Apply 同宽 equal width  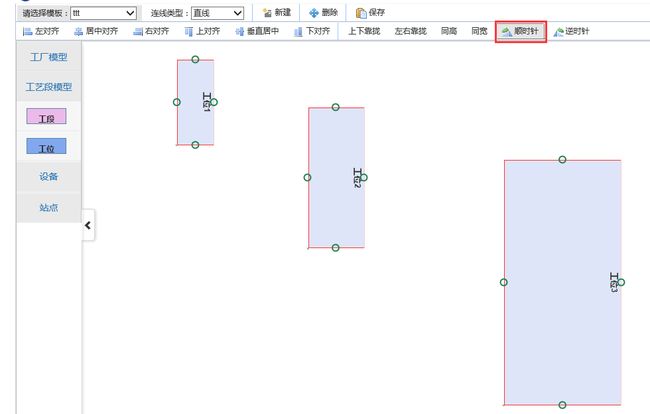tap(480, 31)
